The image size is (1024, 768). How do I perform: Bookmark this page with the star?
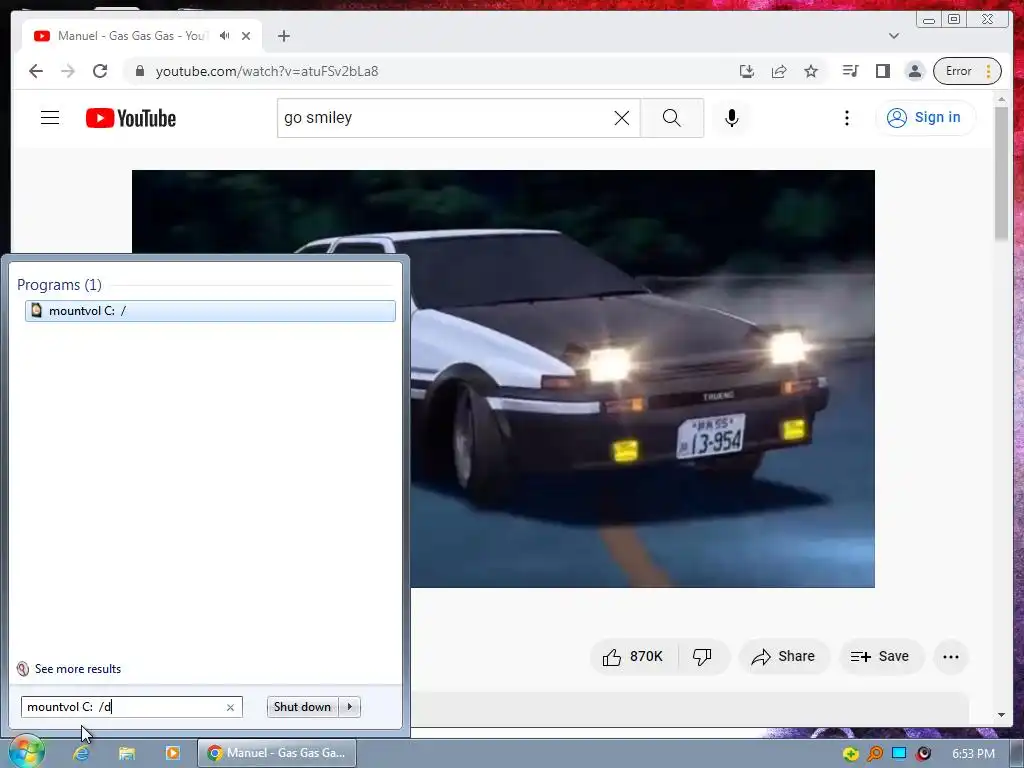pos(811,71)
